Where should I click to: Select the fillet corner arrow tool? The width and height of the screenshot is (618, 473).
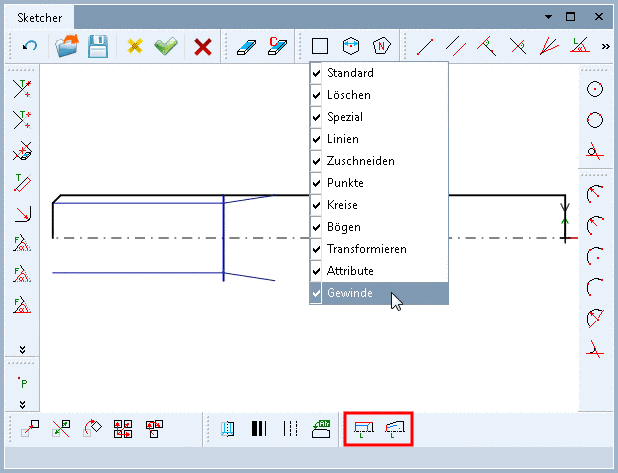pyautogui.click(x=22, y=213)
